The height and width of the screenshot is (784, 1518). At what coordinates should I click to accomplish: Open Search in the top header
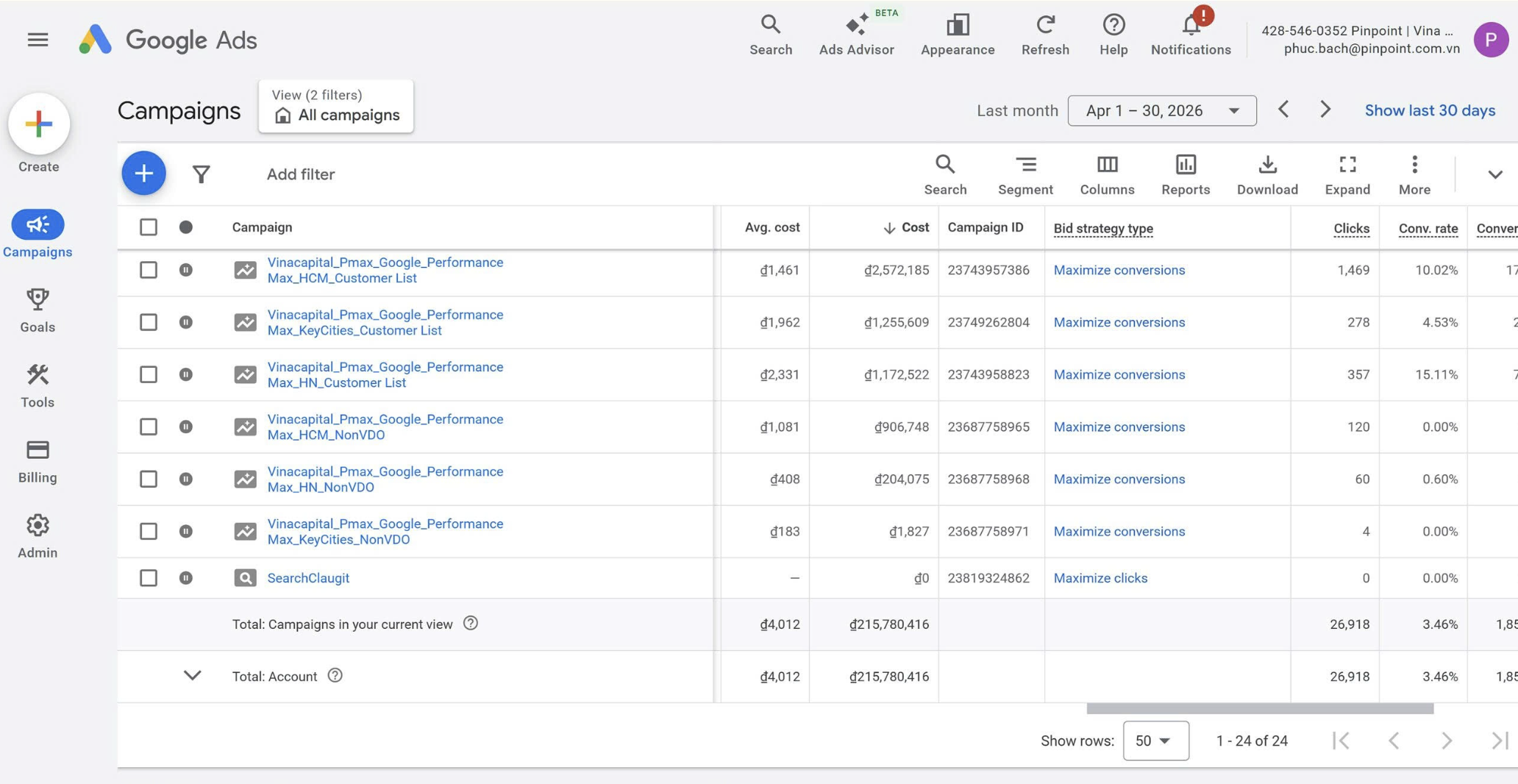tap(771, 35)
